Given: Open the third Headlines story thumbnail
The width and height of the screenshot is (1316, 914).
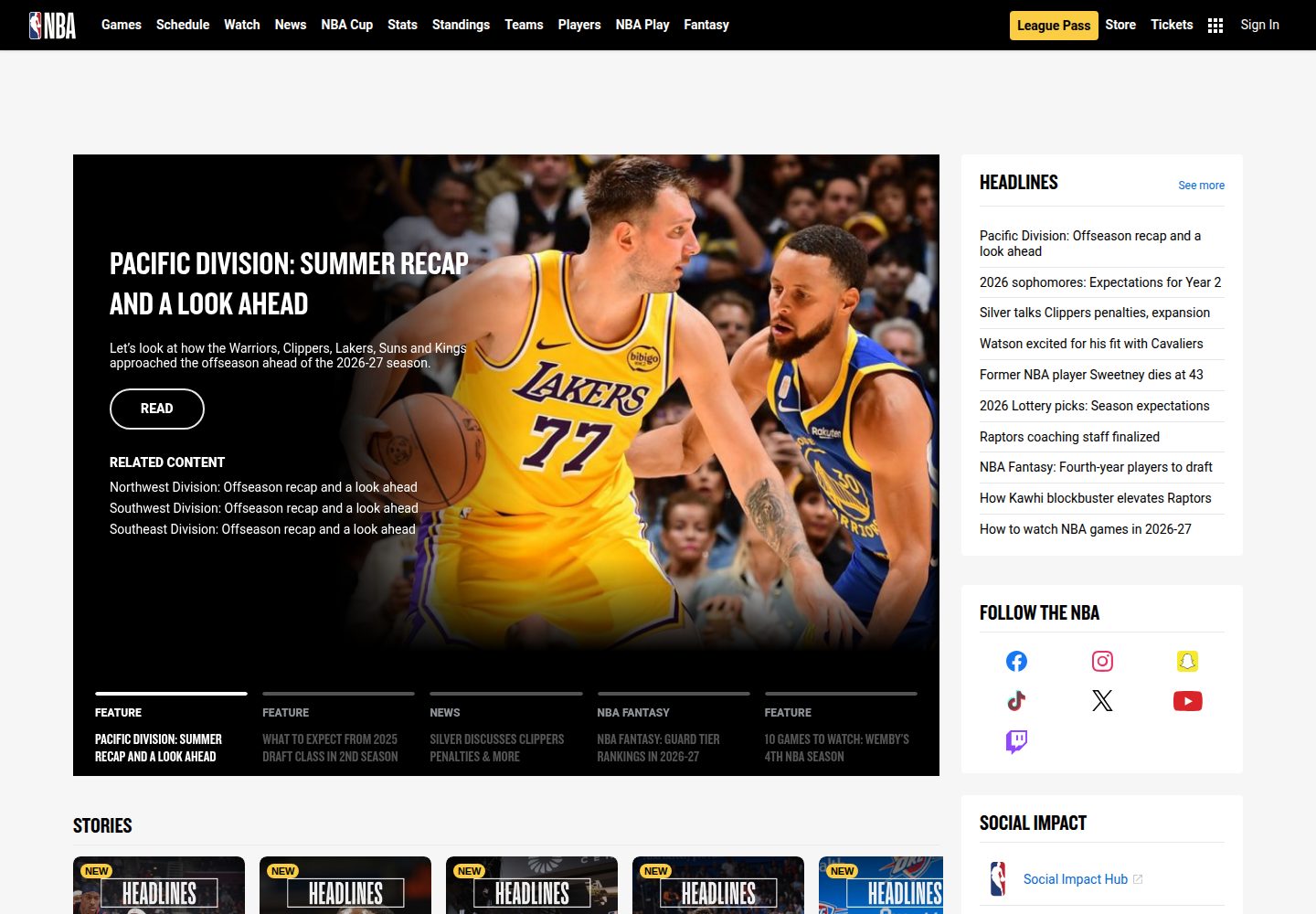Looking at the screenshot, I should [x=532, y=886].
